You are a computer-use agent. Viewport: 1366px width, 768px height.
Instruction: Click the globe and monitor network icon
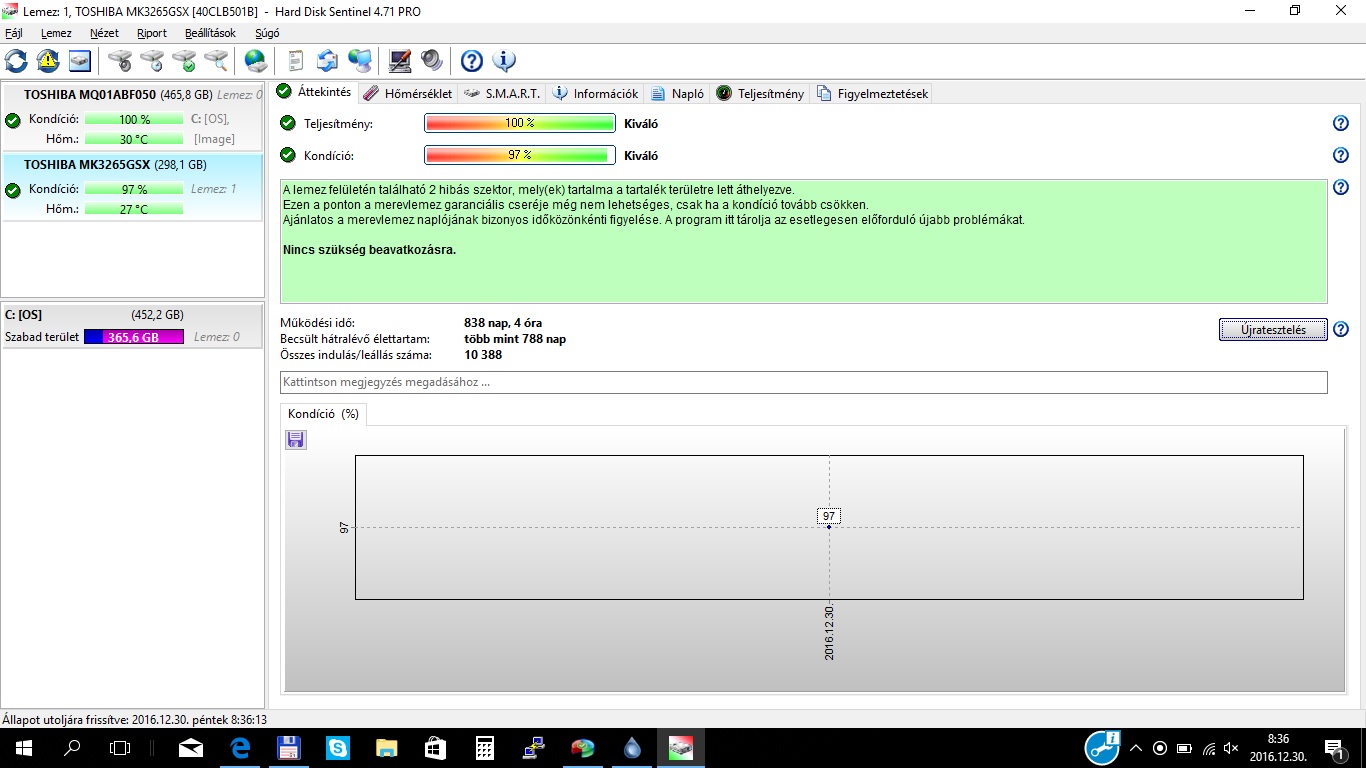(360, 61)
